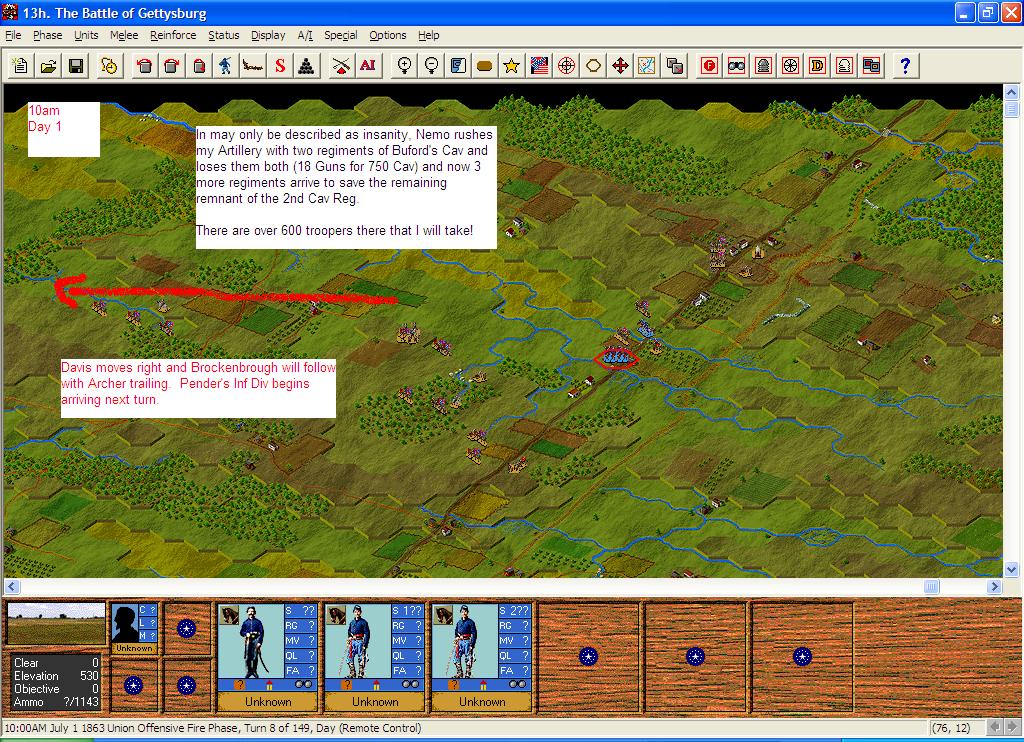Click the binoculars toolbar icon
1024x742 pixels.
point(736,65)
